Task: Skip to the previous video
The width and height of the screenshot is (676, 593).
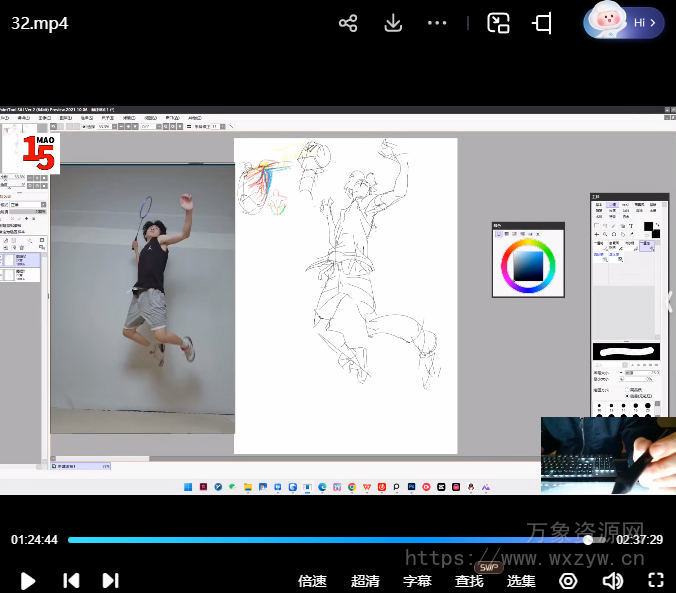Action: point(71,580)
